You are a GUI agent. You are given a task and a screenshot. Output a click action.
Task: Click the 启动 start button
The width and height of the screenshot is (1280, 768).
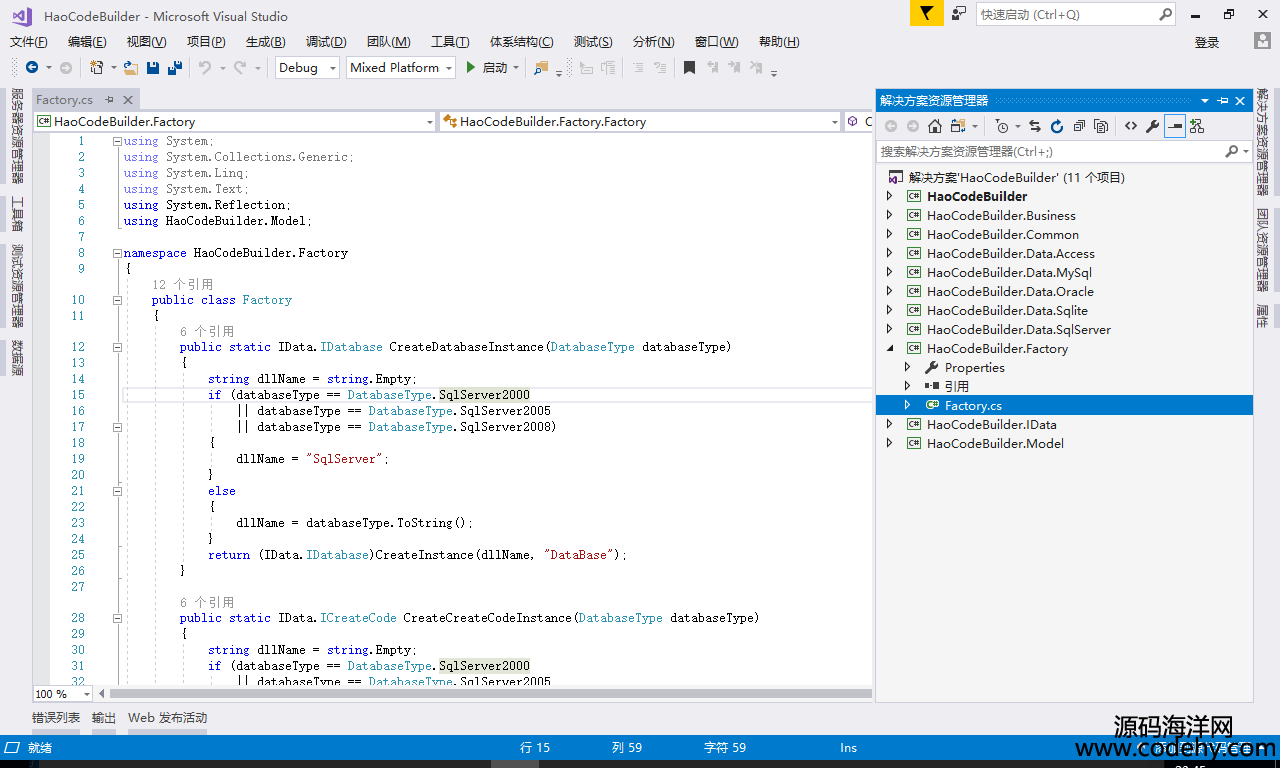pos(486,68)
